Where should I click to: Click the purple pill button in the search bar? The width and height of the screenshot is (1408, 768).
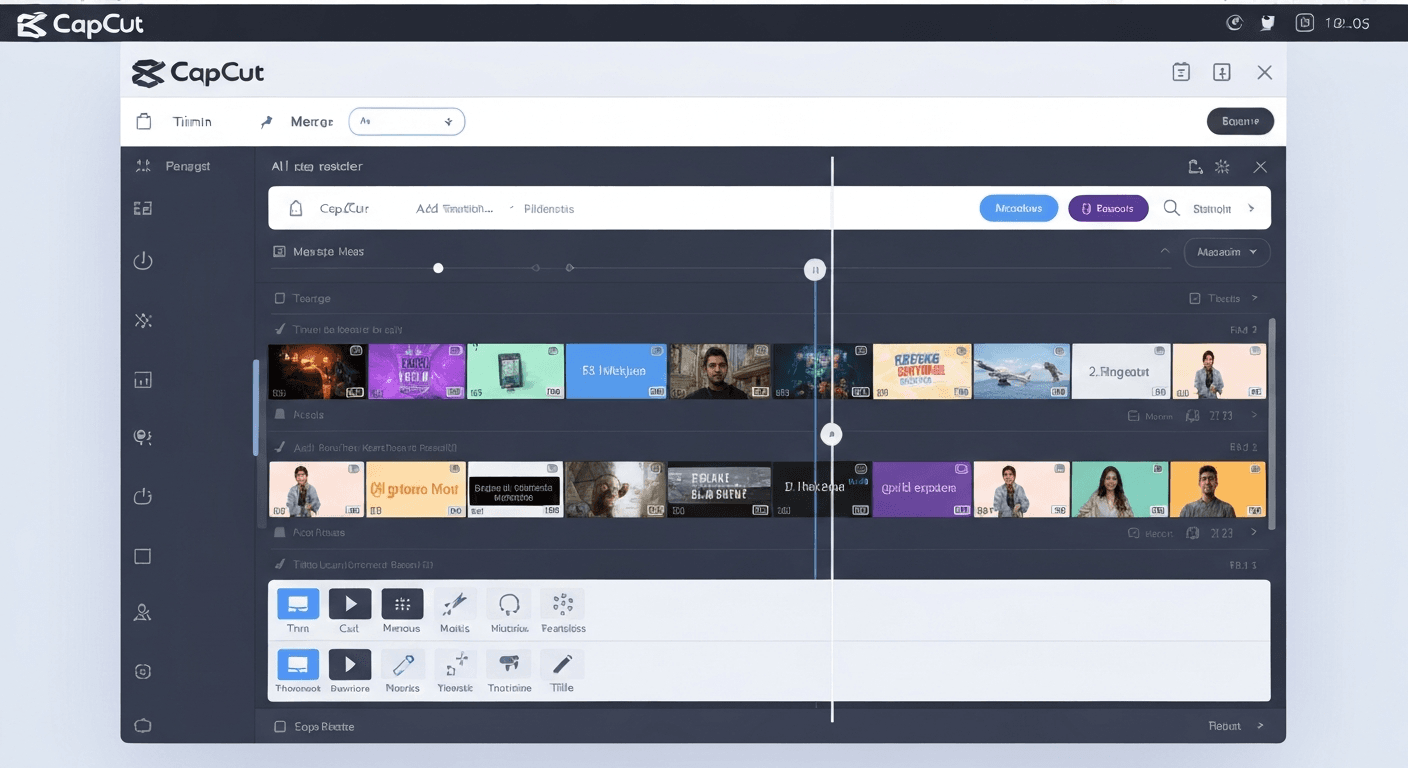1108,208
